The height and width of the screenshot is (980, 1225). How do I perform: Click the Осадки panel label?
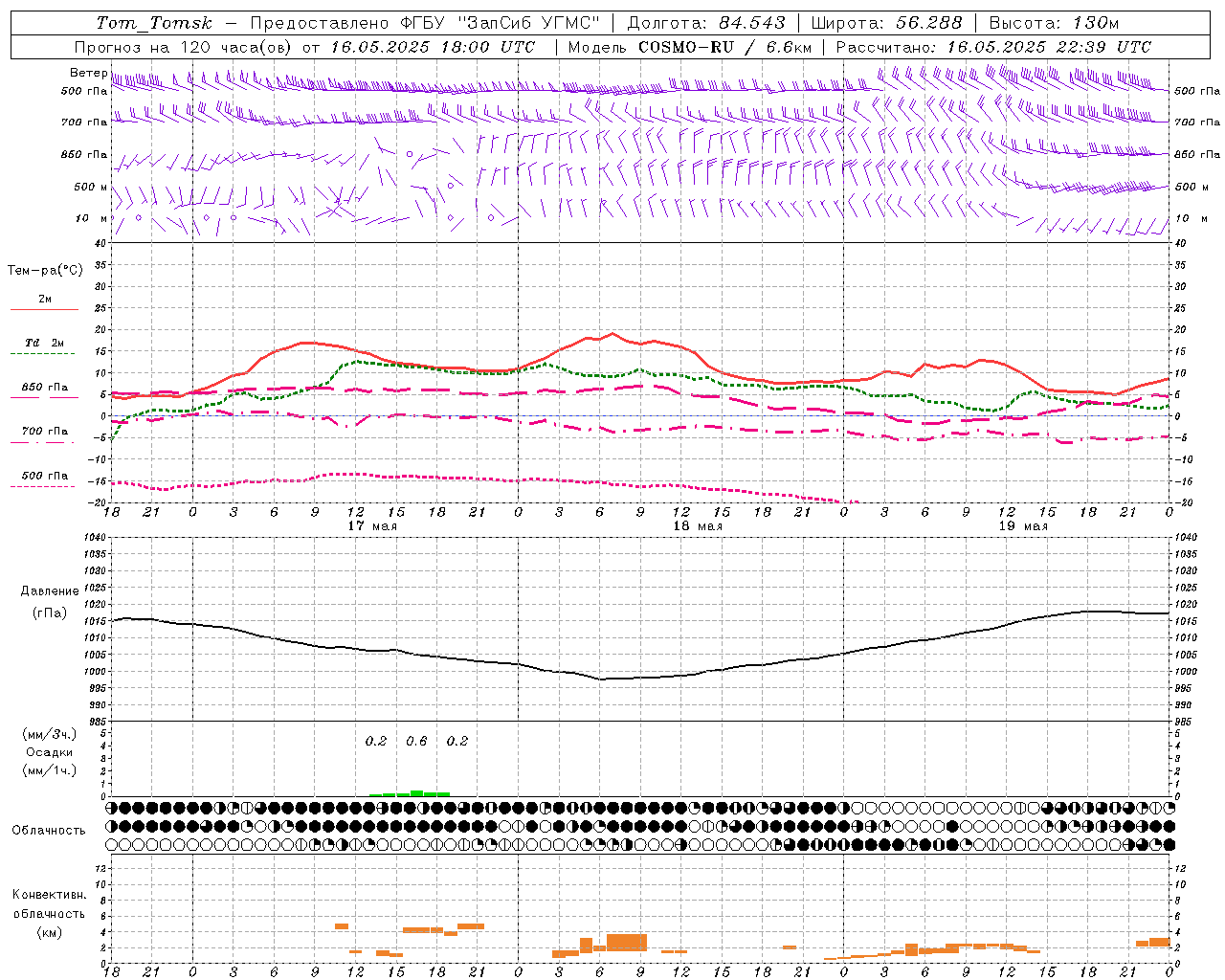(x=50, y=752)
